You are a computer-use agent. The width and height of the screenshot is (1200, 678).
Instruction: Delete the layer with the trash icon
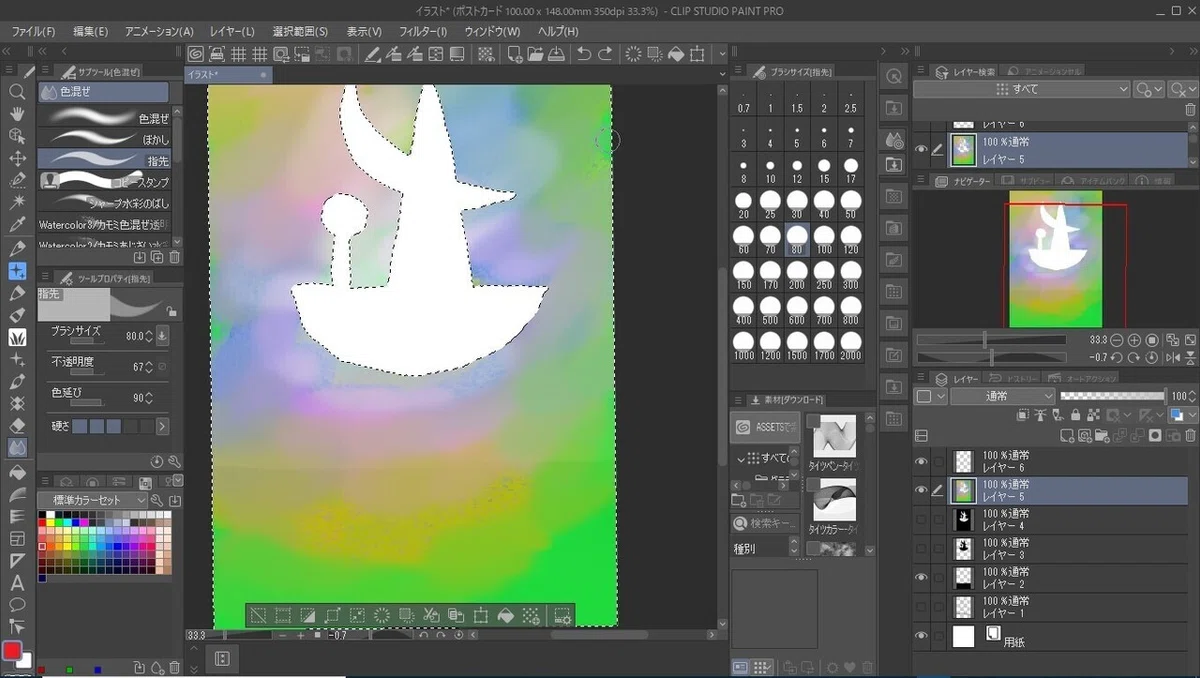[1190, 435]
